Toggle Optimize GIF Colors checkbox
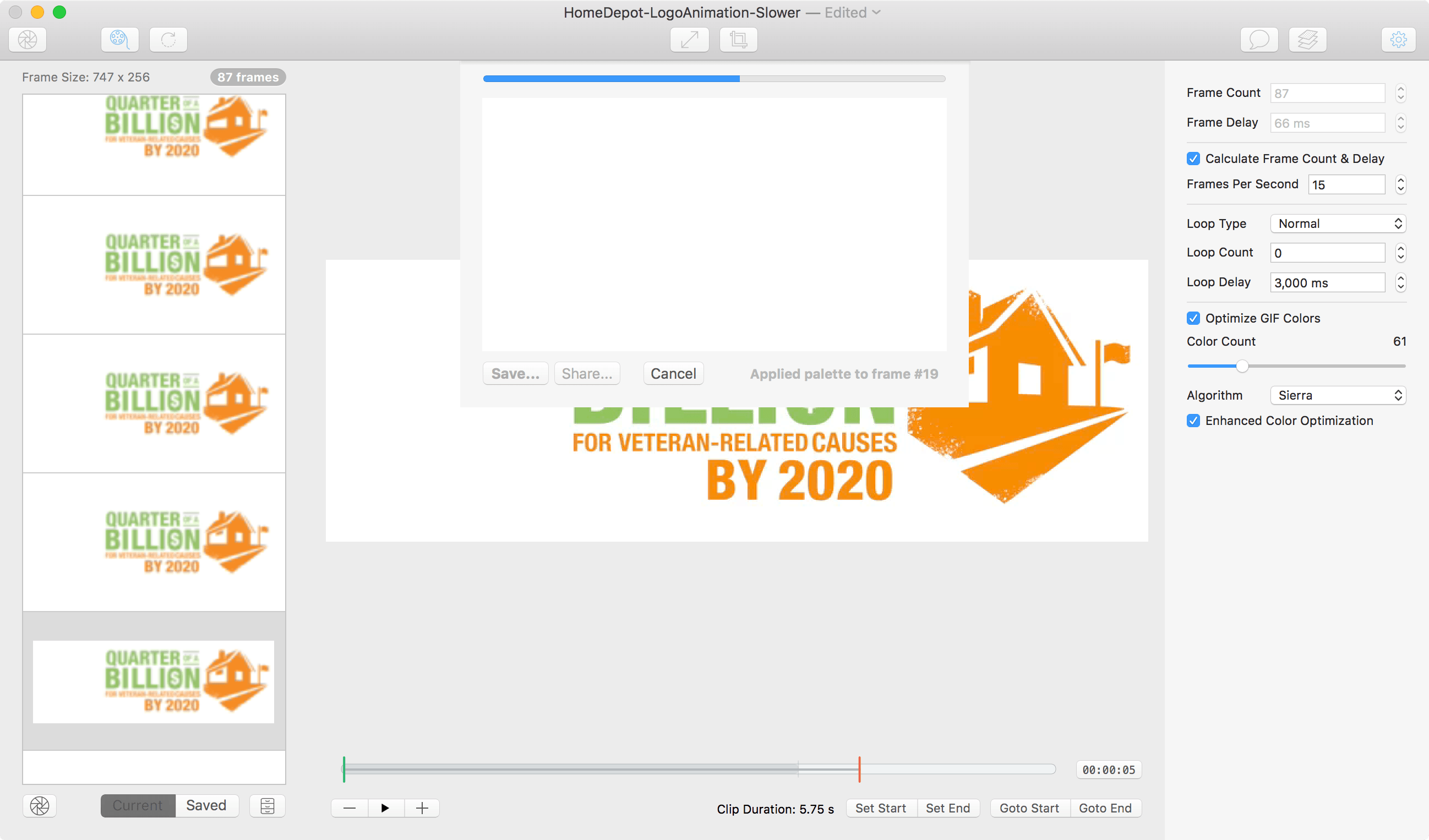 coord(1193,318)
